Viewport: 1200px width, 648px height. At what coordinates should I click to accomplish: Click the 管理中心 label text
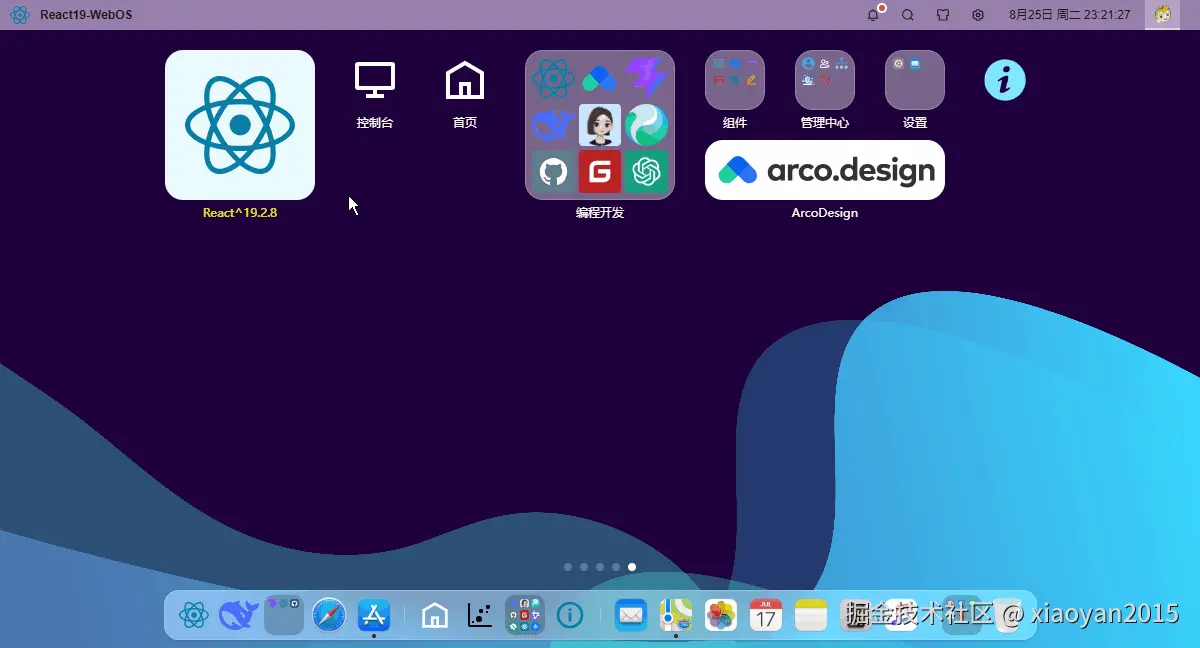pyautogui.click(x=825, y=123)
